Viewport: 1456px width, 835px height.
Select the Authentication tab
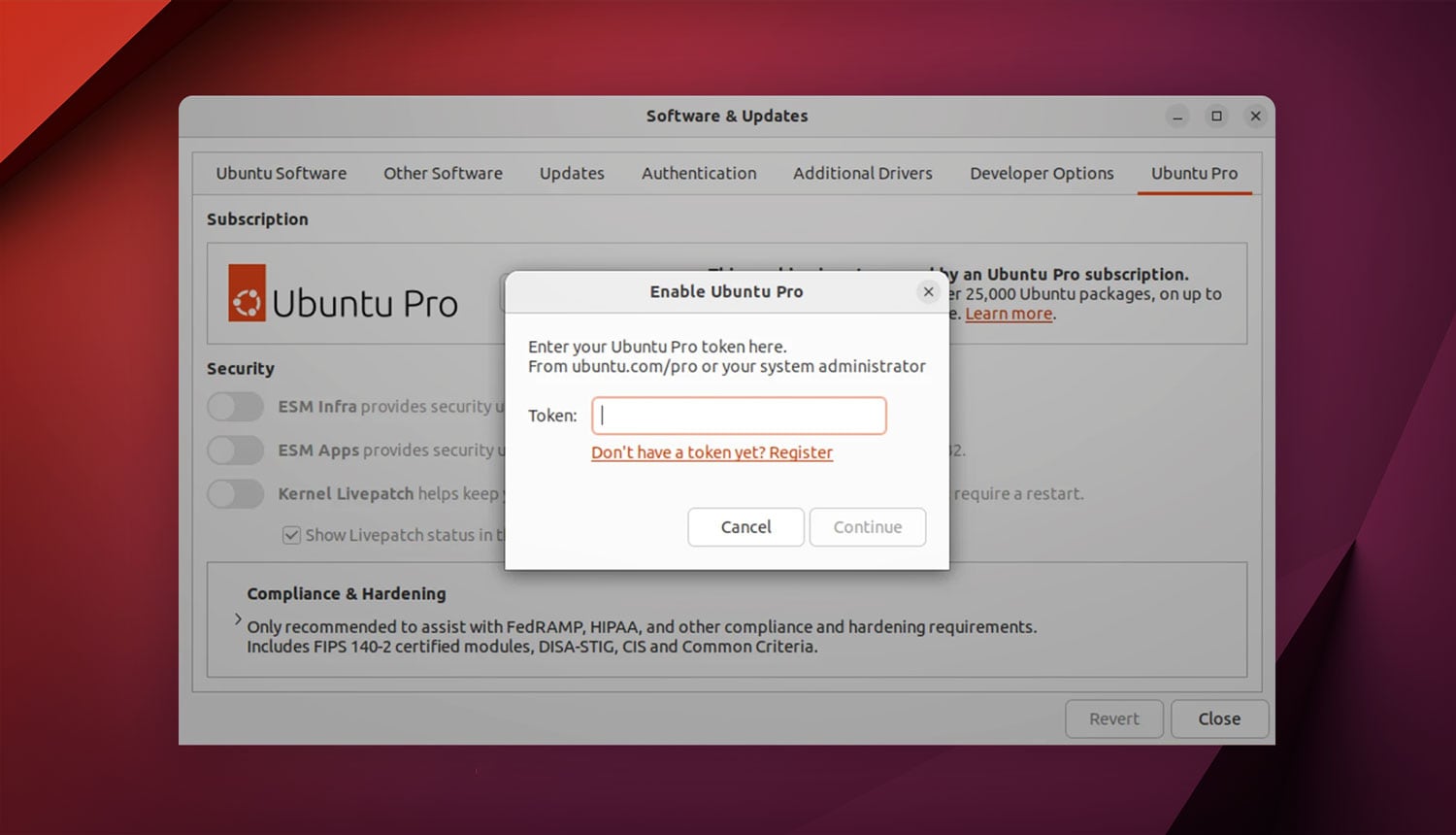699,174
